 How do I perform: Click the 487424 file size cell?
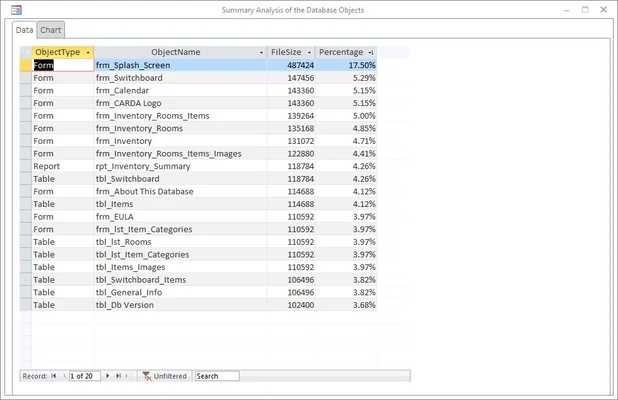click(292, 65)
